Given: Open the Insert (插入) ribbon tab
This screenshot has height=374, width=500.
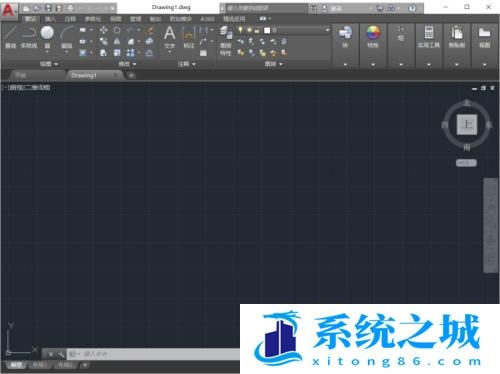Looking at the screenshot, I should click(50, 19).
